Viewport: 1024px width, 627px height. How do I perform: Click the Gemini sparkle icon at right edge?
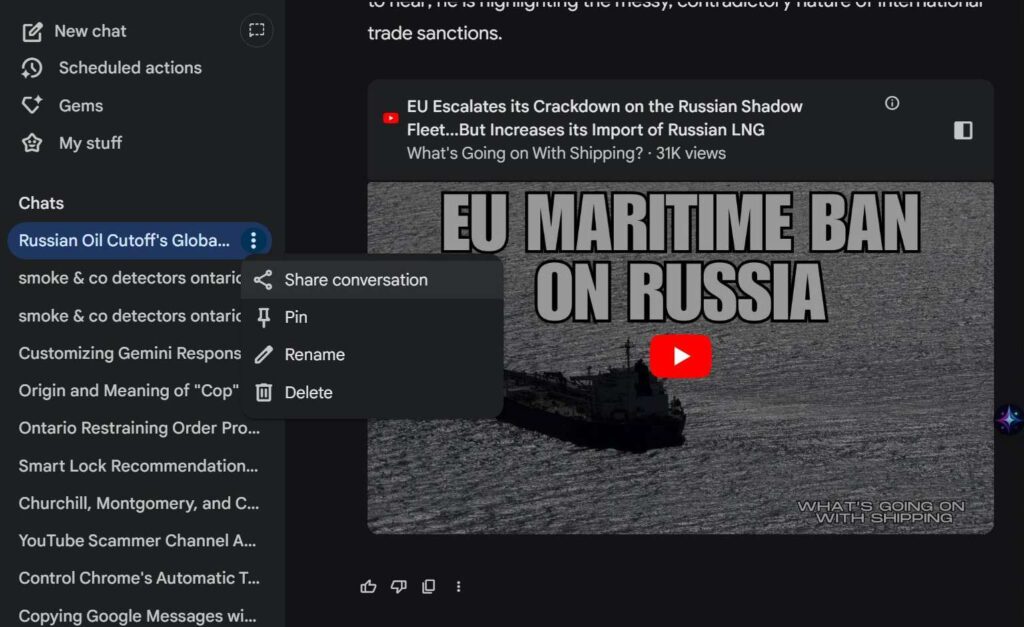pyautogui.click(x=1008, y=419)
